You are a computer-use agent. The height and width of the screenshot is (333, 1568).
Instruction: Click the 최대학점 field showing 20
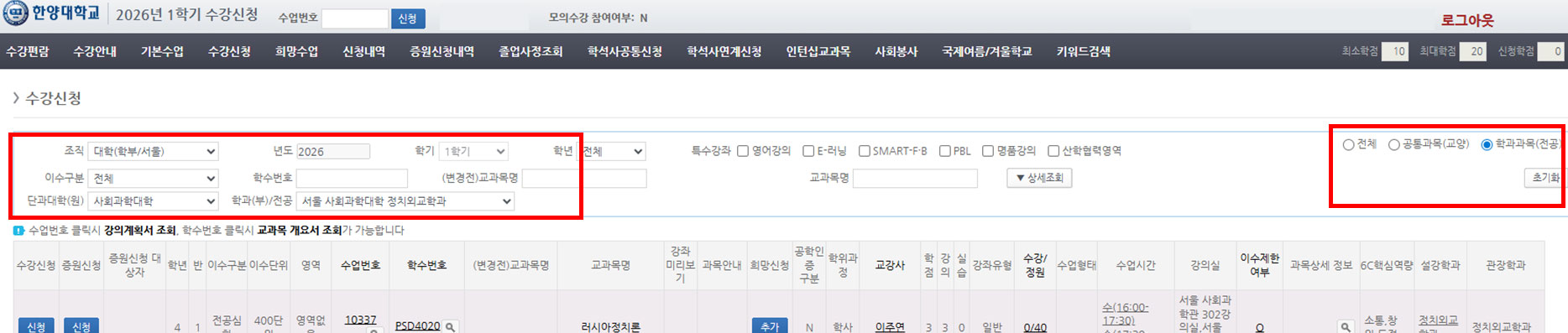coord(1472,52)
